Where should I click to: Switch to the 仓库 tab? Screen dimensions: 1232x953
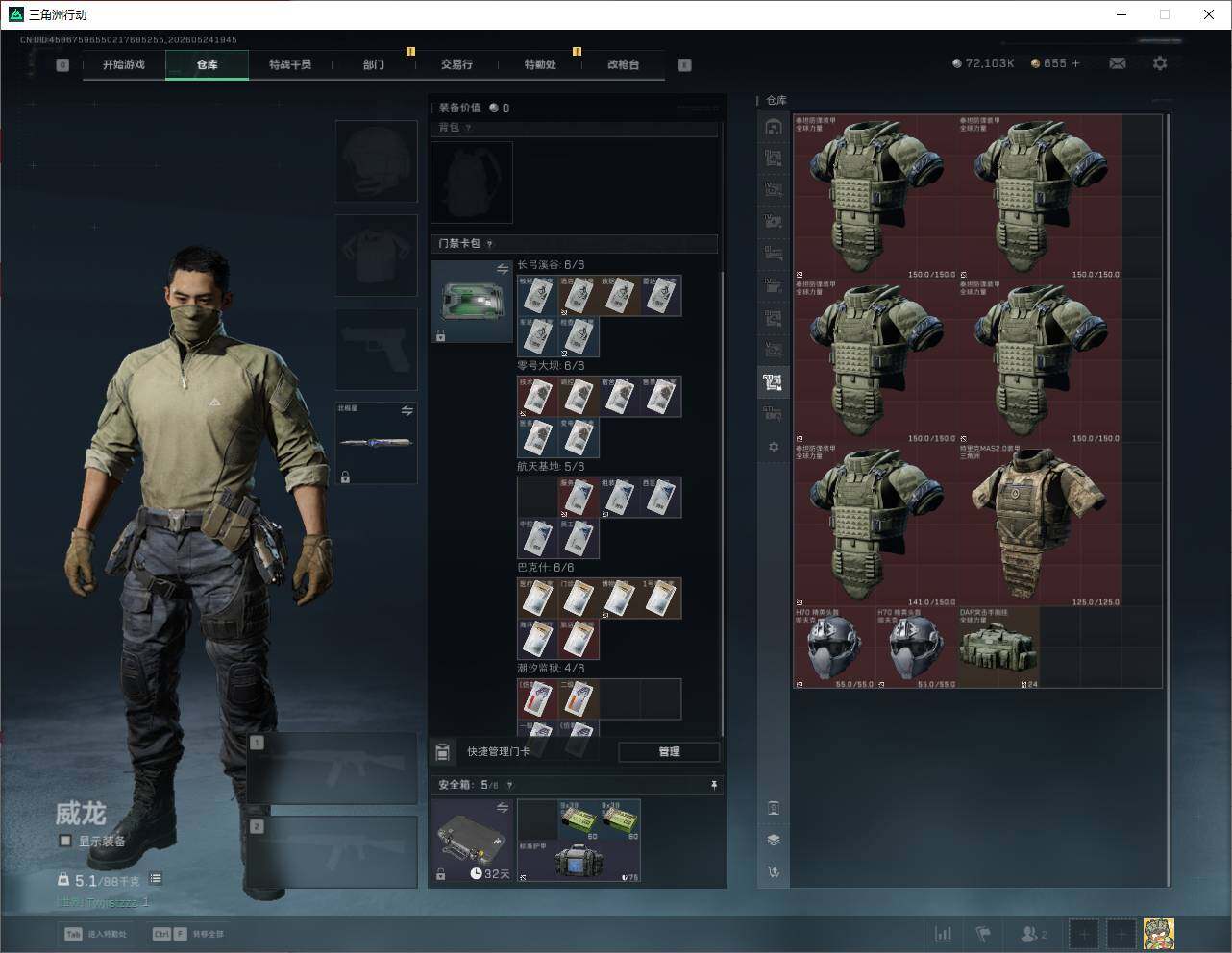(207, 64)
